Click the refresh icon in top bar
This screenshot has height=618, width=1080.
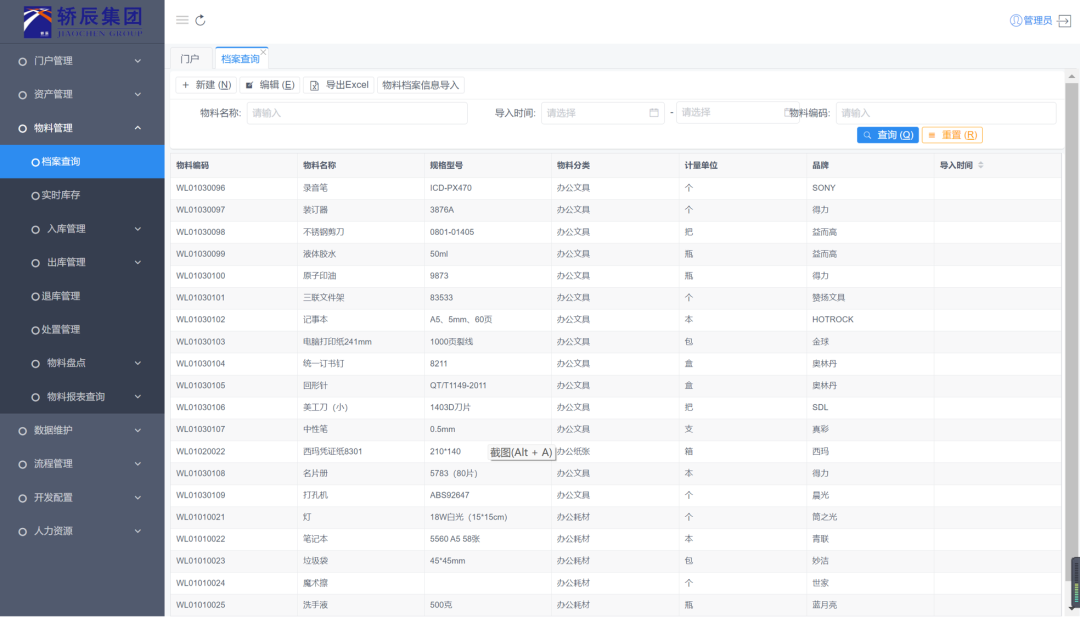201,20
